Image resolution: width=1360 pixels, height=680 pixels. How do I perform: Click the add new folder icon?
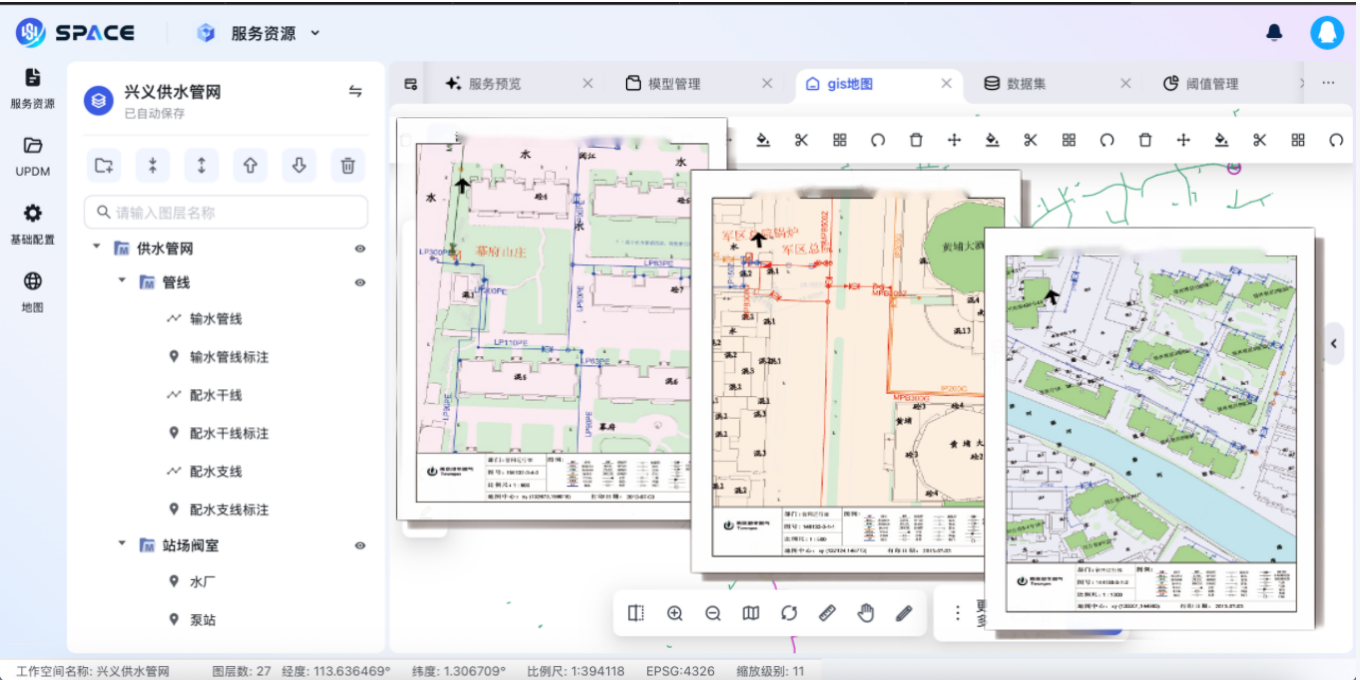pos(103,166)
